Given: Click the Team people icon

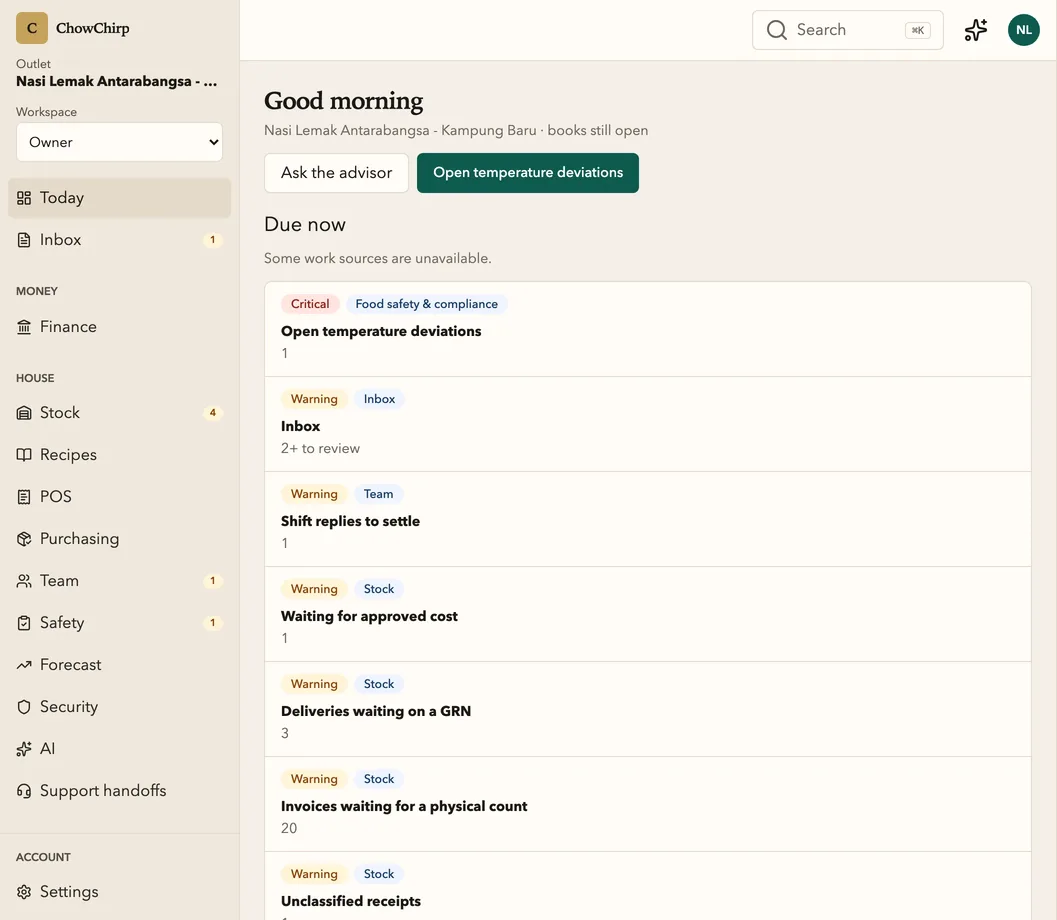Looking at the screenshot, I should tap(24, 581).
